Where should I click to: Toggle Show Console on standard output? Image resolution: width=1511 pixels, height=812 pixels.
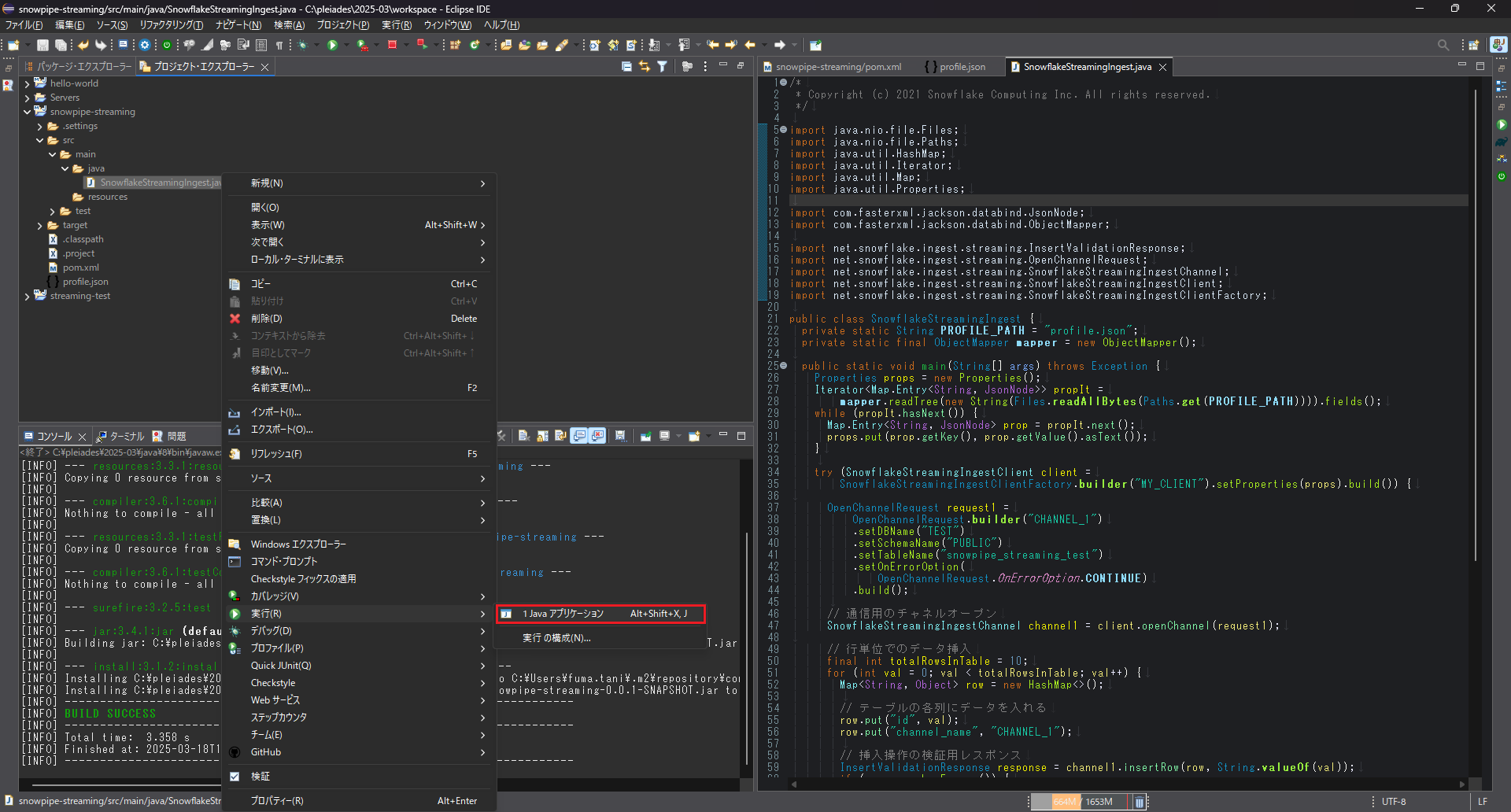pos(579,435)
